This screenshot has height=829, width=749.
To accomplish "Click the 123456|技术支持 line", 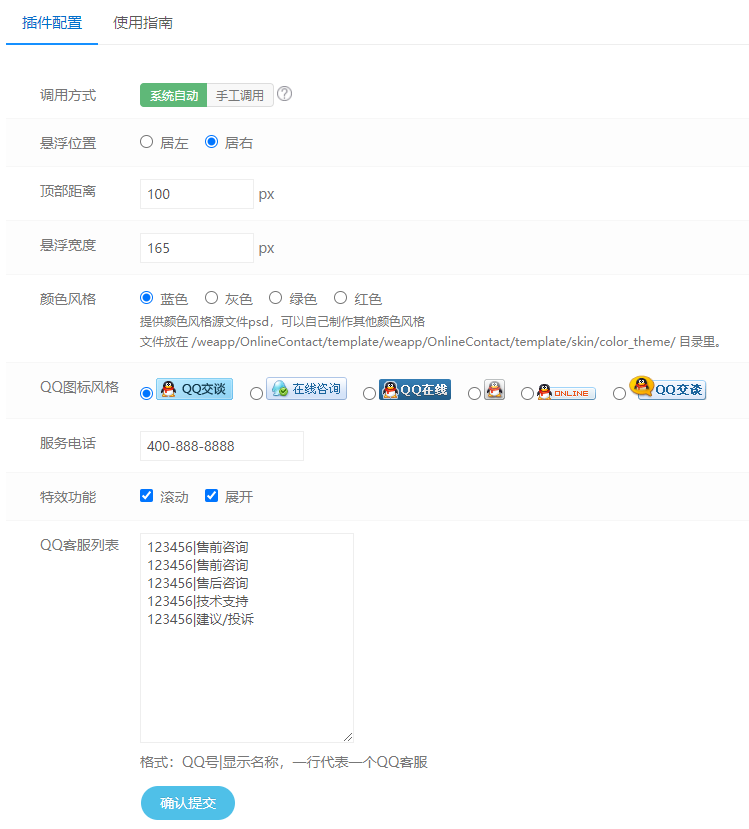I will click(198, 601).
